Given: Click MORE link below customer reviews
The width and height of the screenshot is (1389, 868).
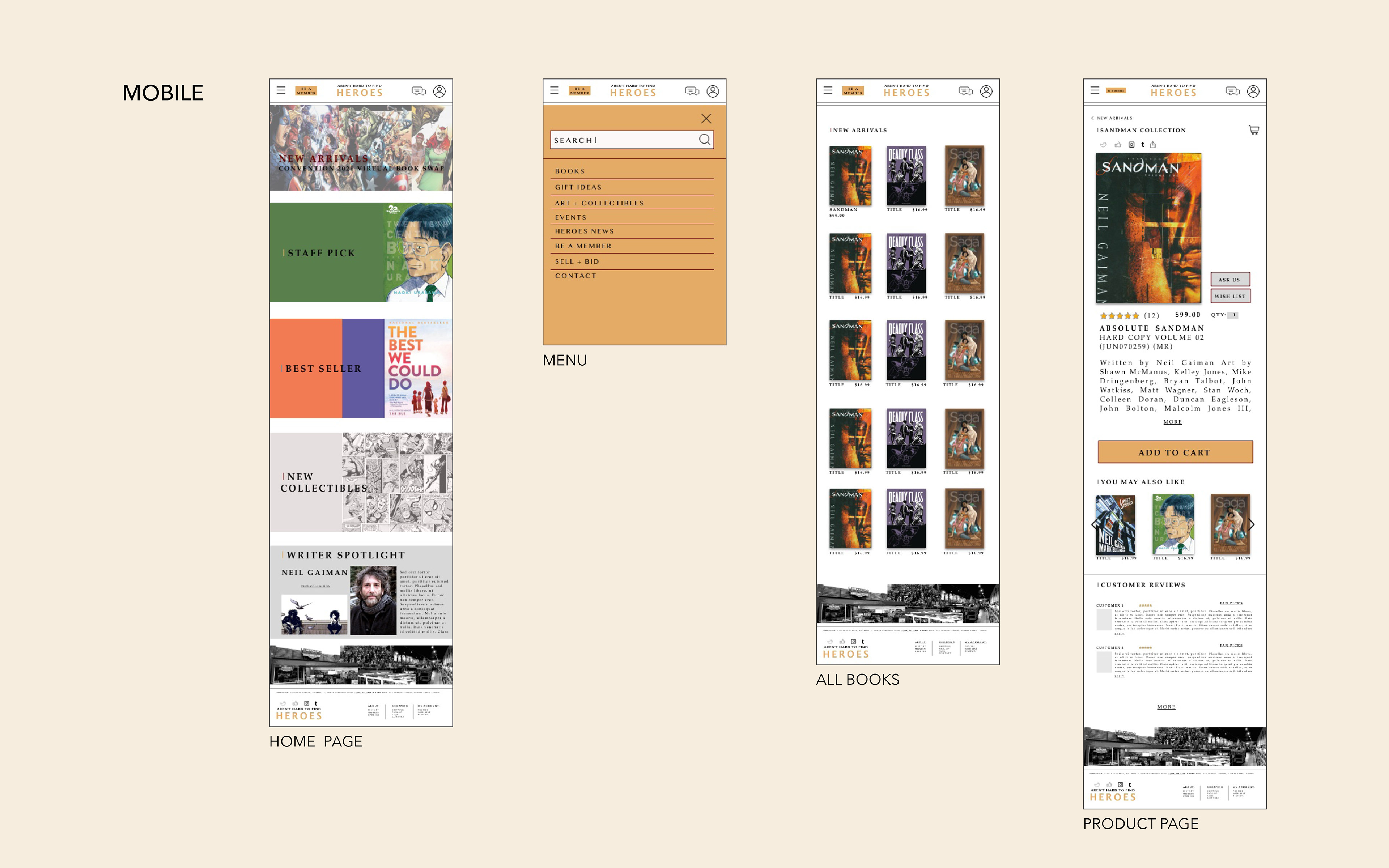Looking at the screenshot, I should pos(1166,707).
